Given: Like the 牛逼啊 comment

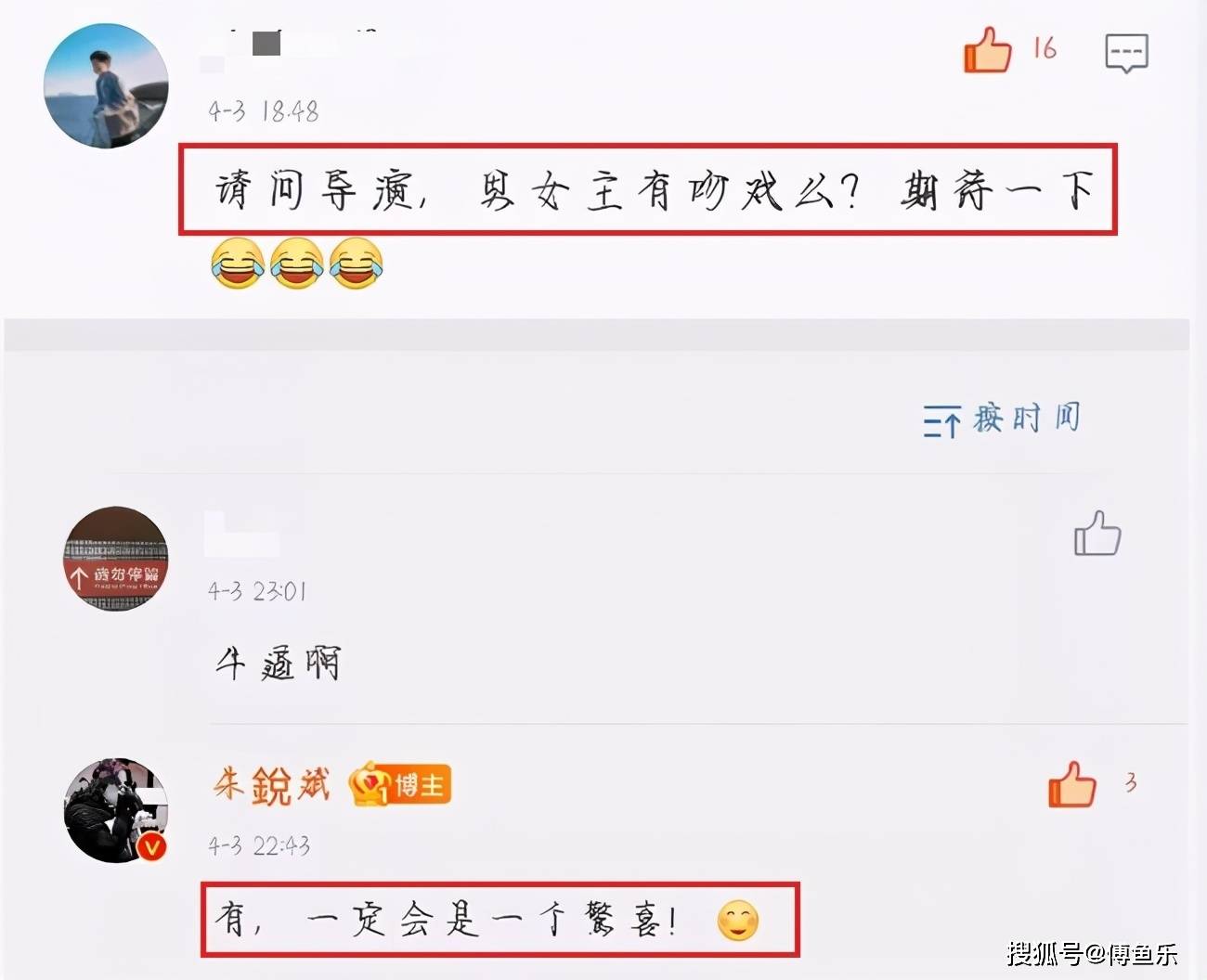Looking at the screenshot, I should click(1097, 534).
